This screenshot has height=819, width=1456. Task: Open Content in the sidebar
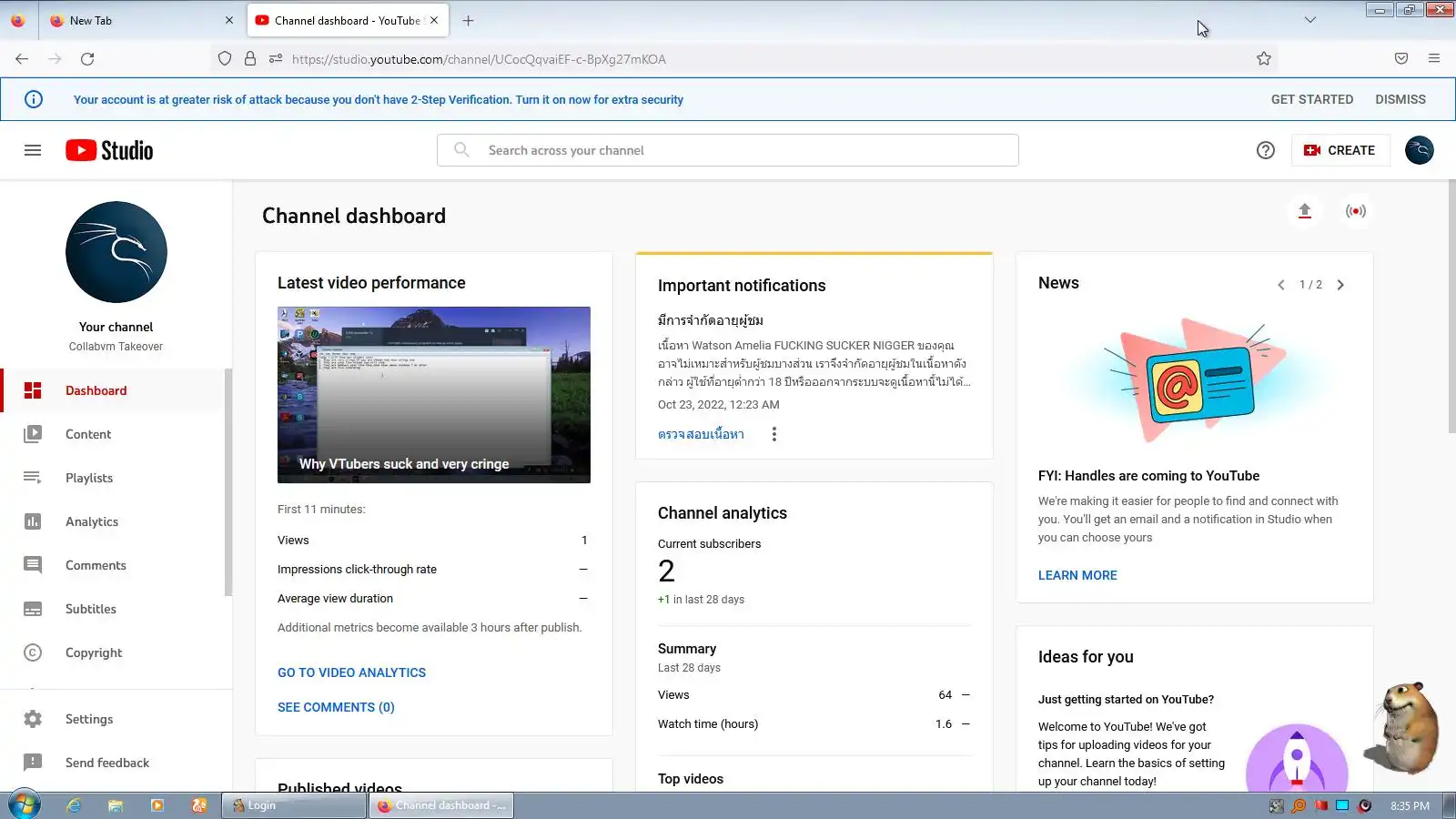(113, 434)
